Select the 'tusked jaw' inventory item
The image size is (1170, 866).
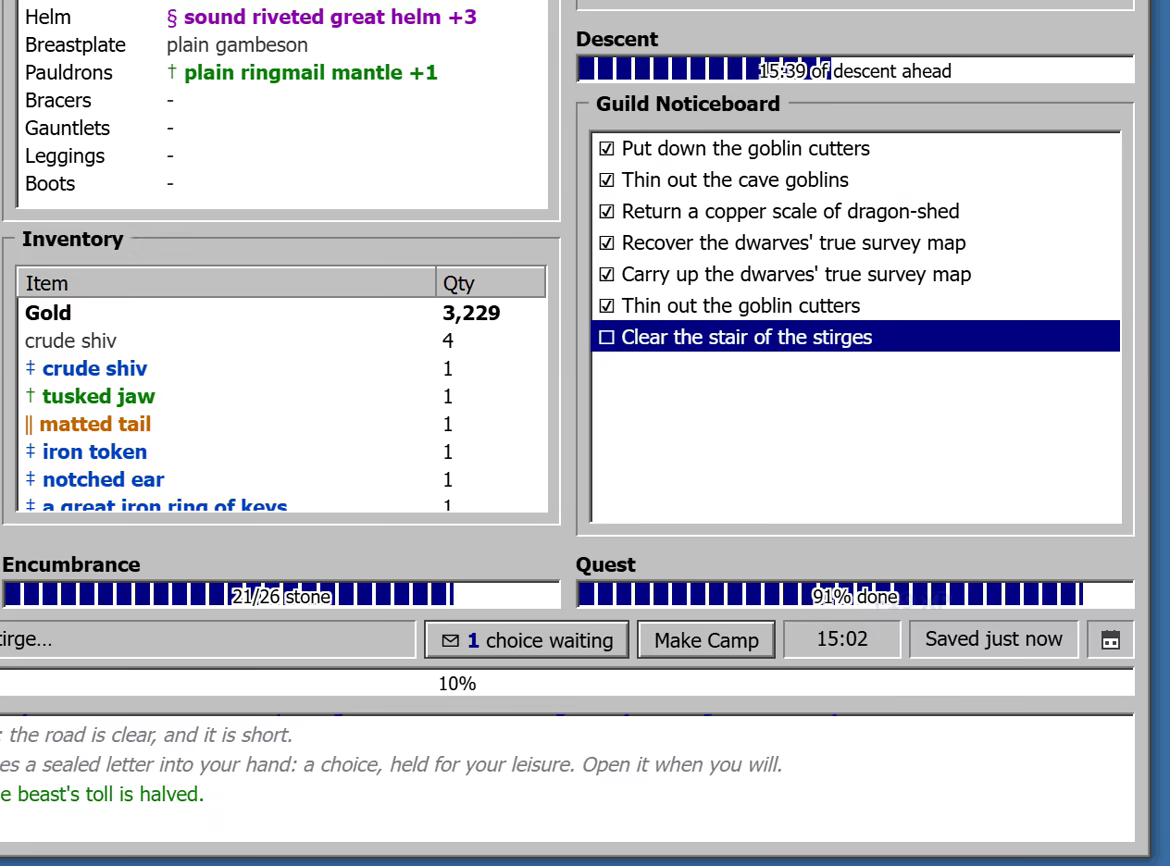pyautogui.click(x=282, y=395)
